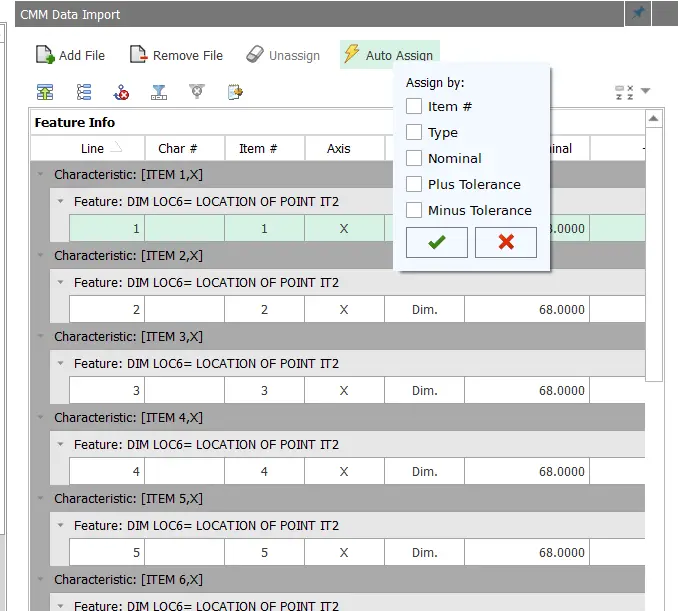Cancel with the red X button

pos(505,242)
